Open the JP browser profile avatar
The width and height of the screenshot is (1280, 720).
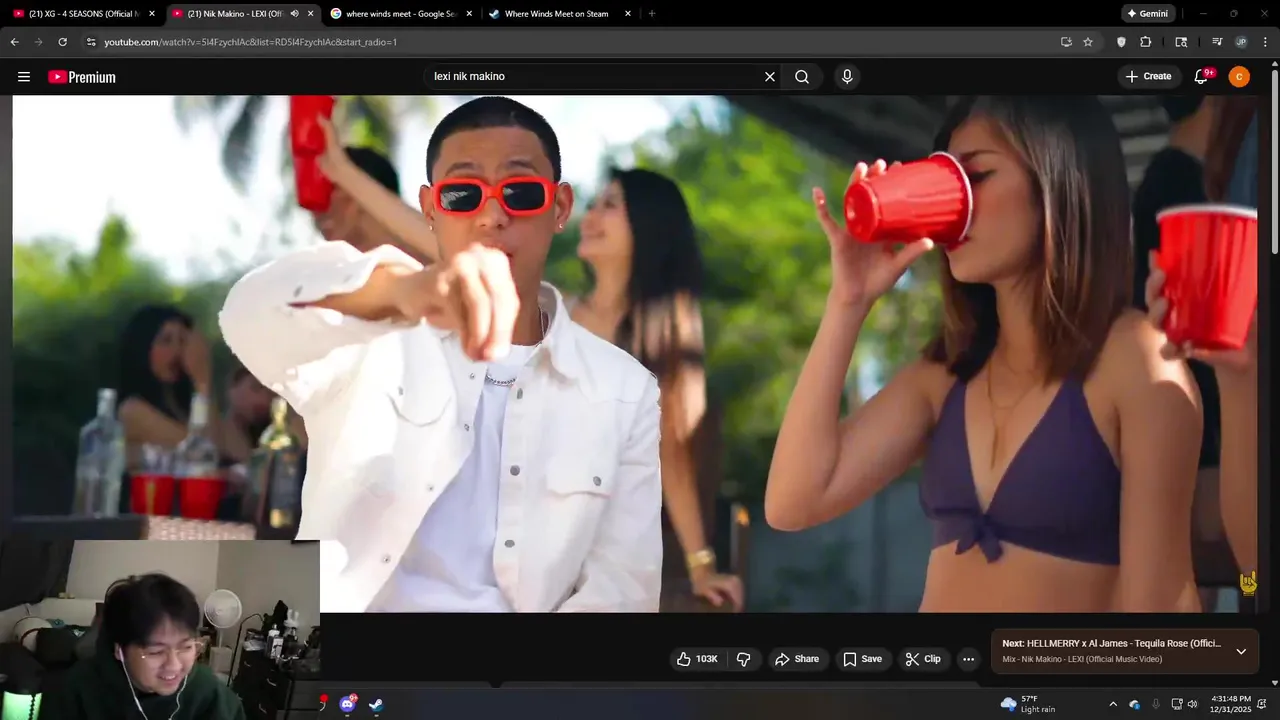click(1241, 42)
